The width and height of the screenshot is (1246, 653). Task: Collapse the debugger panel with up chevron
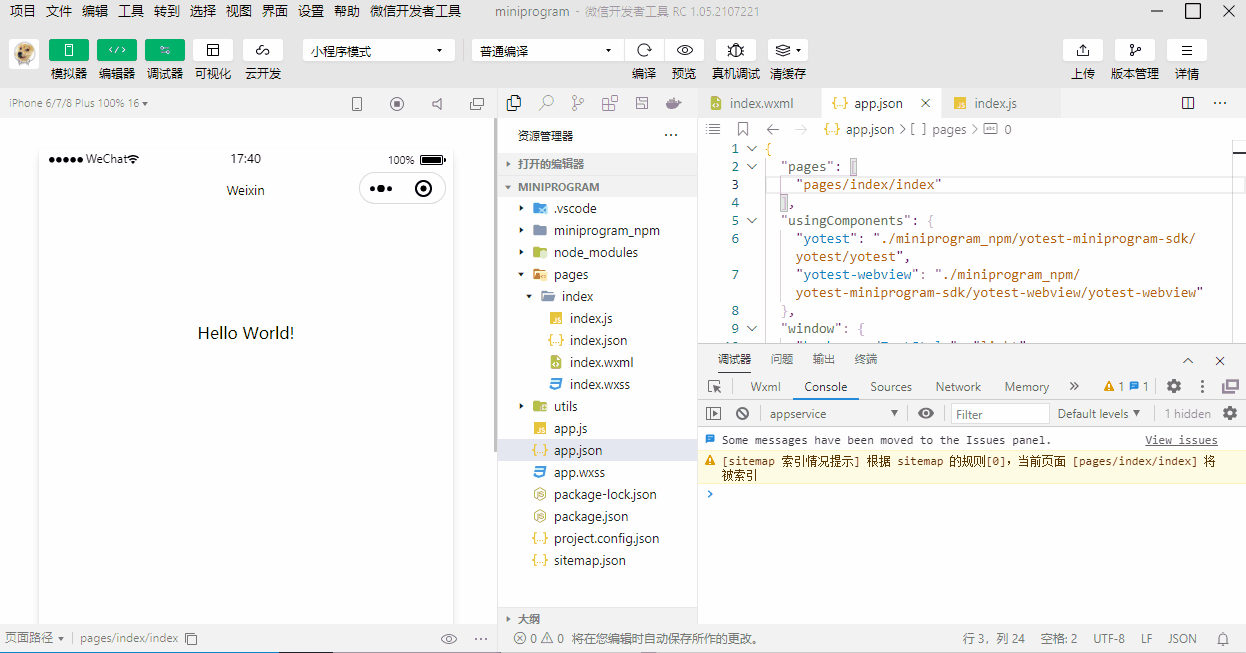1188,360
